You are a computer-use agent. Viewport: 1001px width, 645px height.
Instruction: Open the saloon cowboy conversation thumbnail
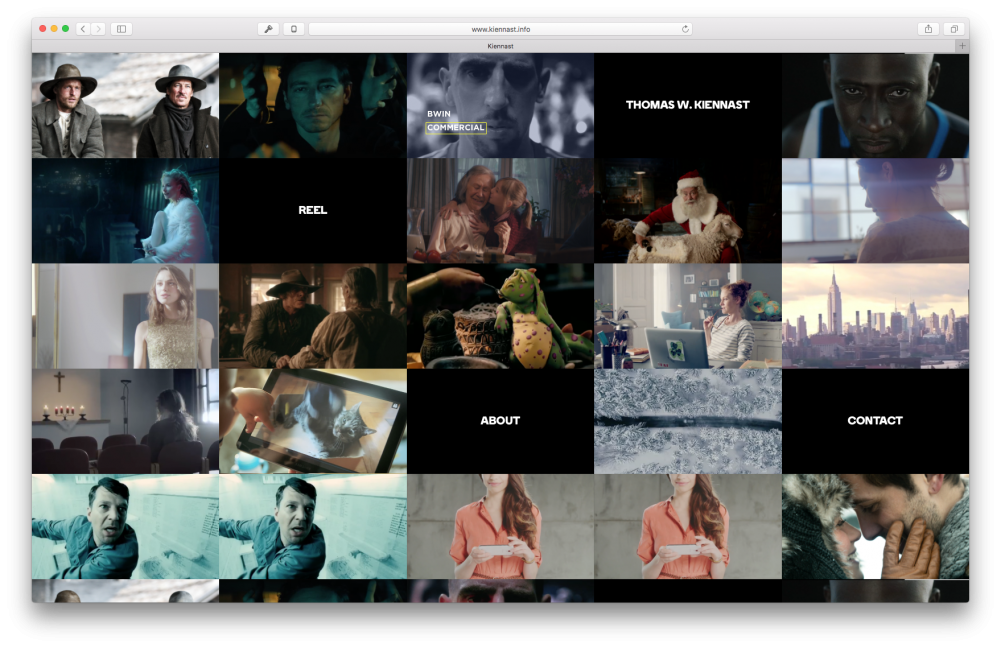[x=313, y=316]
